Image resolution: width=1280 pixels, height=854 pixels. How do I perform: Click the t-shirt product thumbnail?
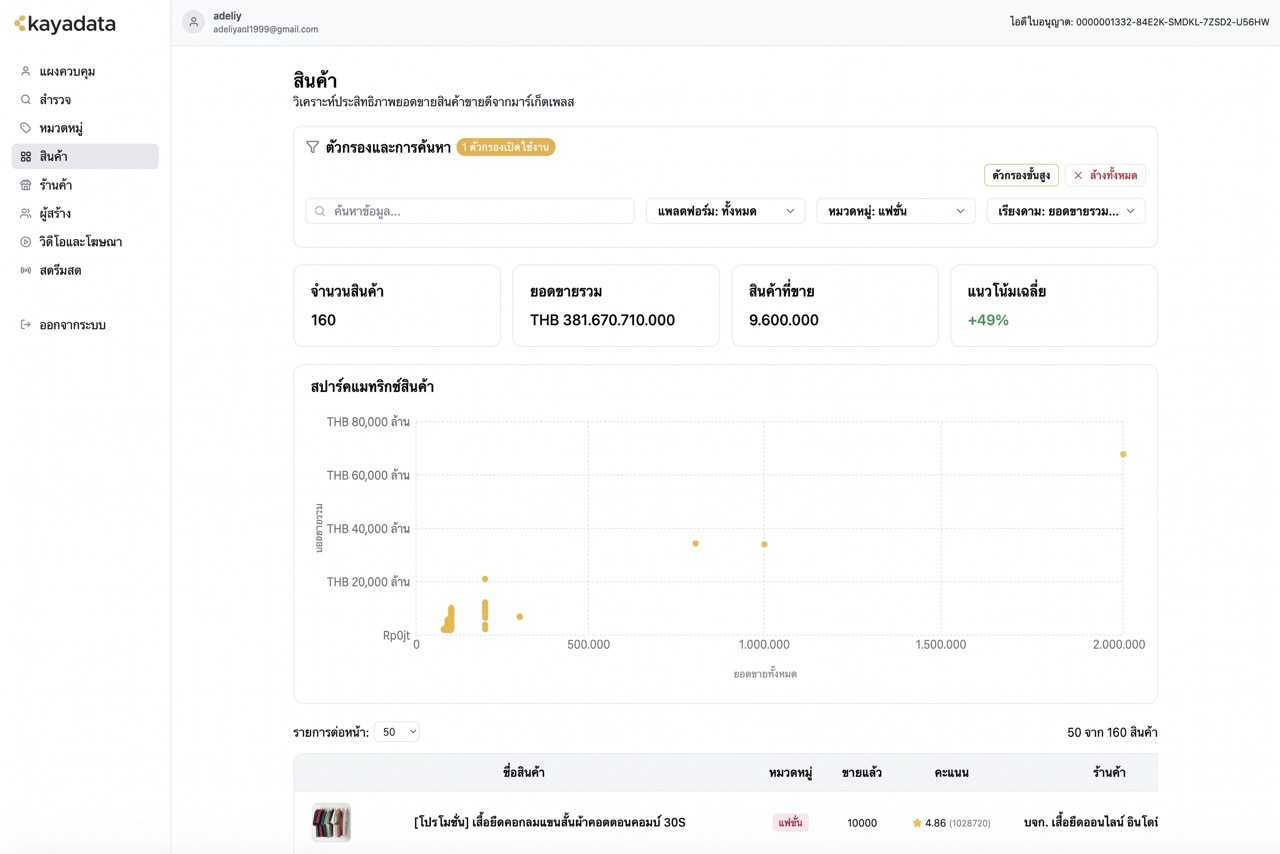coord(331,822)
